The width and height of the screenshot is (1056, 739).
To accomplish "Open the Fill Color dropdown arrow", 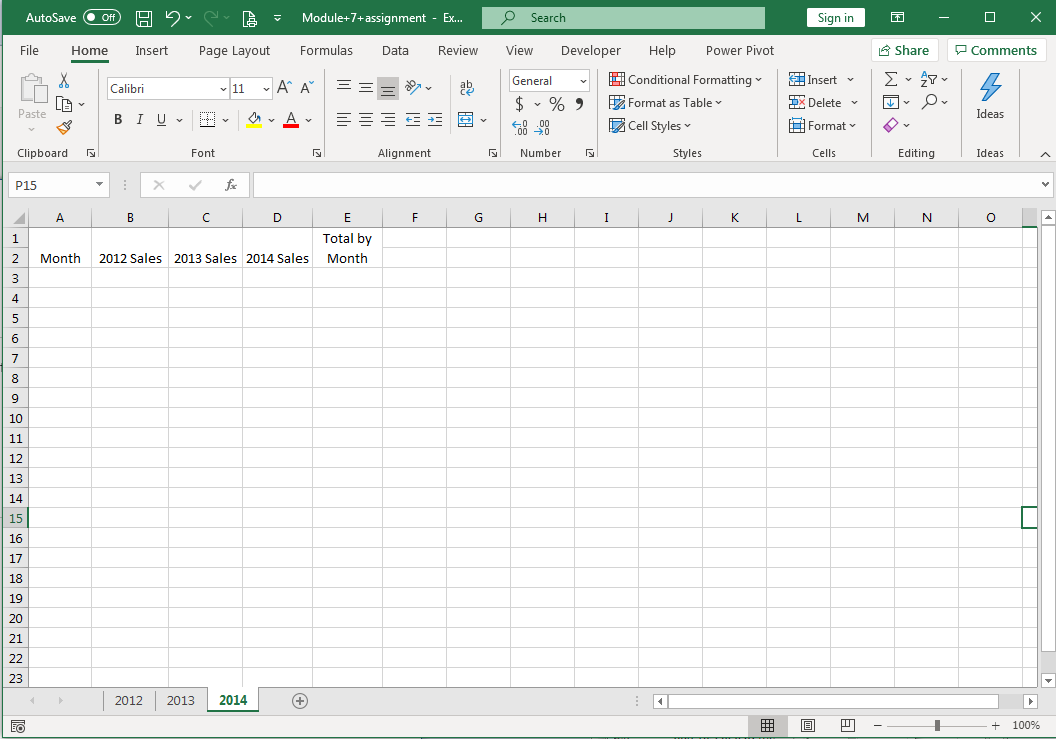I will click(270, 119).
